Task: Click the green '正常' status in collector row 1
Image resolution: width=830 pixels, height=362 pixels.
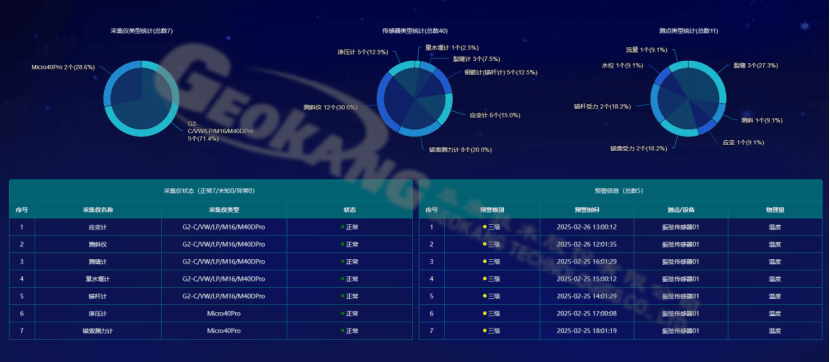Action: [x=349, y=227]
